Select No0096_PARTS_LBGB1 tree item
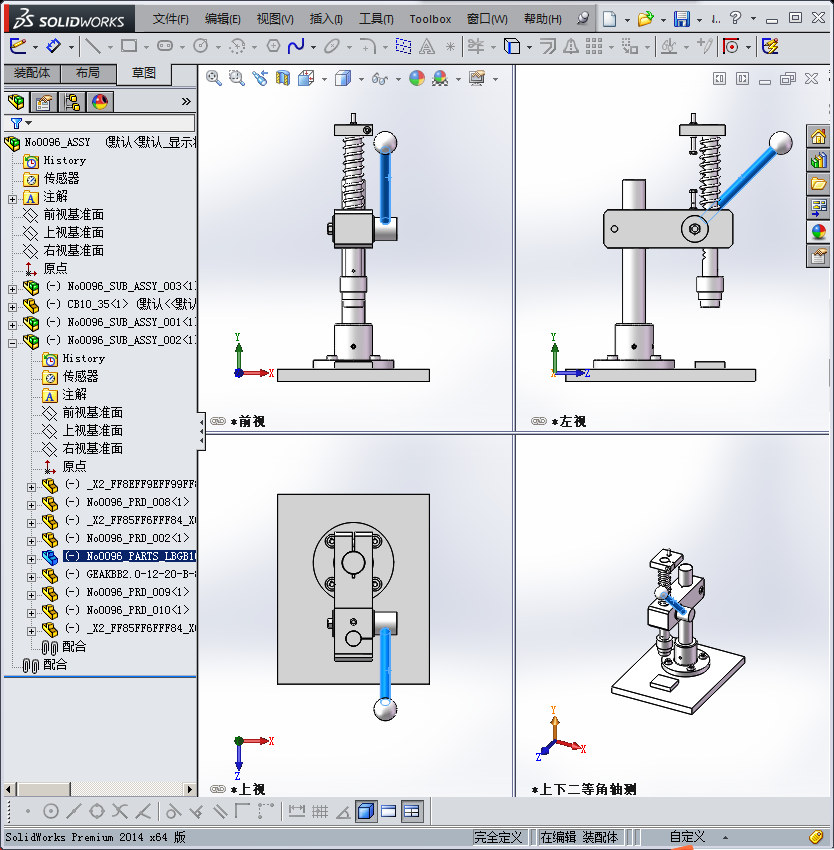 pos(129,556)
